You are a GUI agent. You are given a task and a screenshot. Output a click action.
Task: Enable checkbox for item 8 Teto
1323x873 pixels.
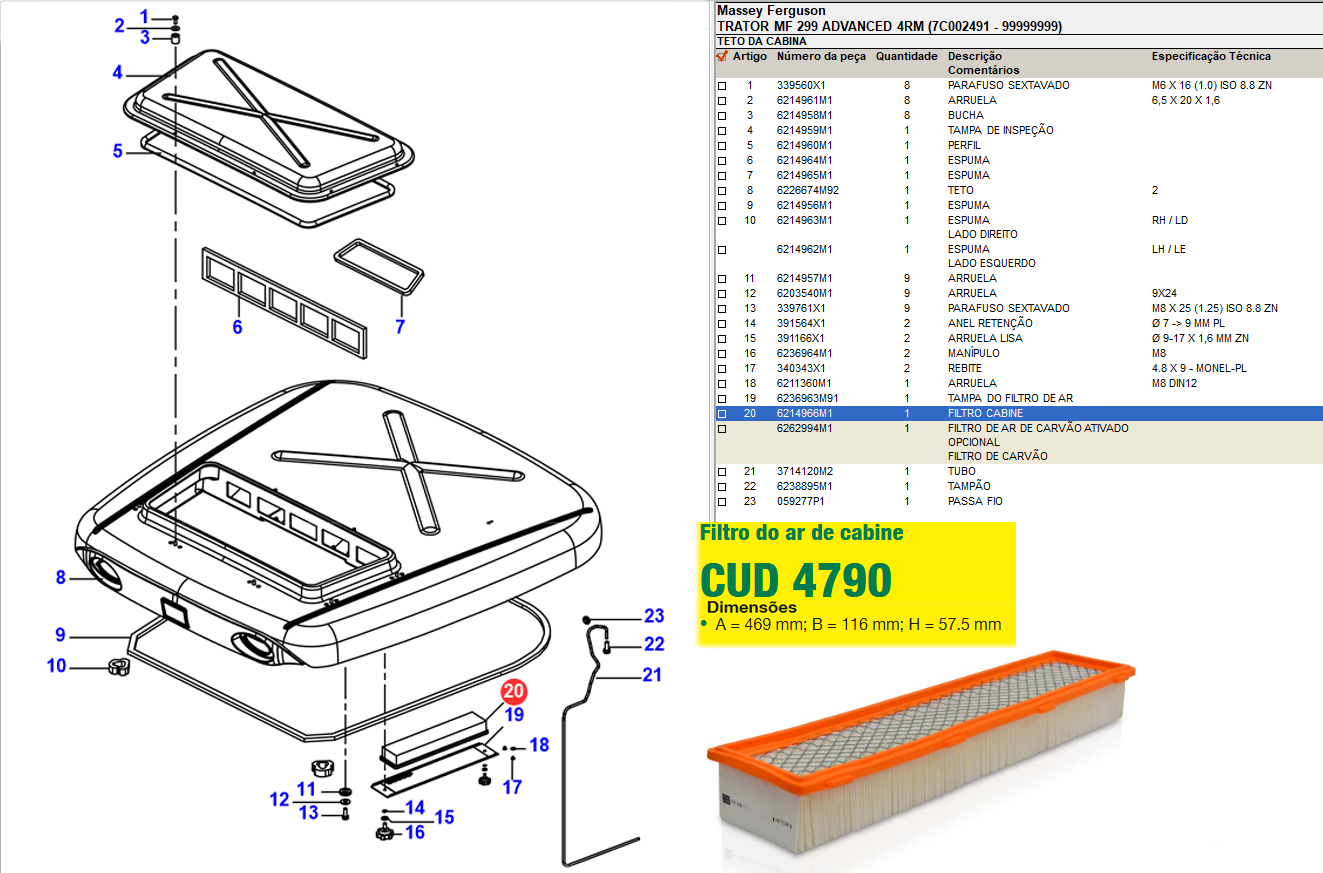722,191
